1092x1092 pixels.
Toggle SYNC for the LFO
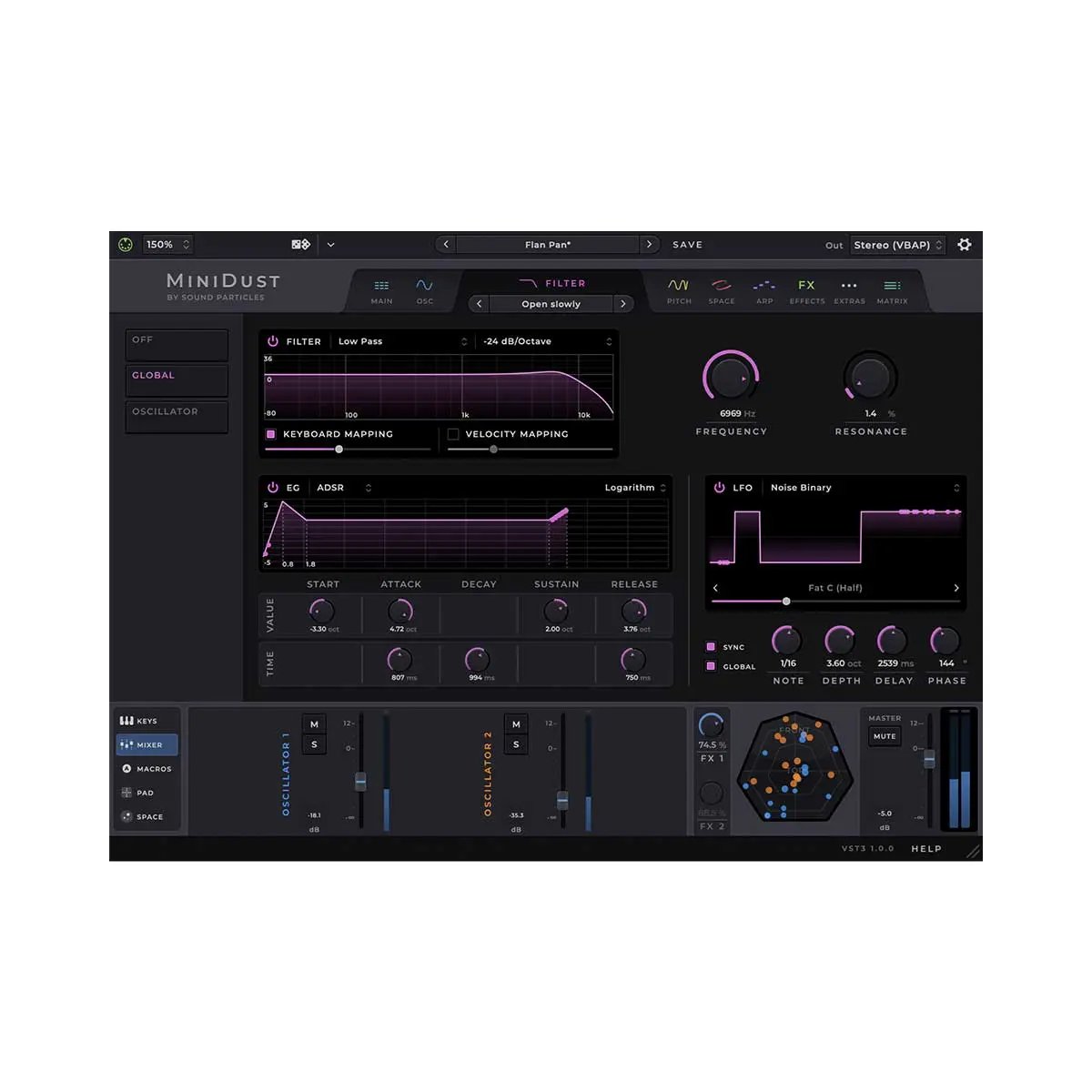[713, 646]
